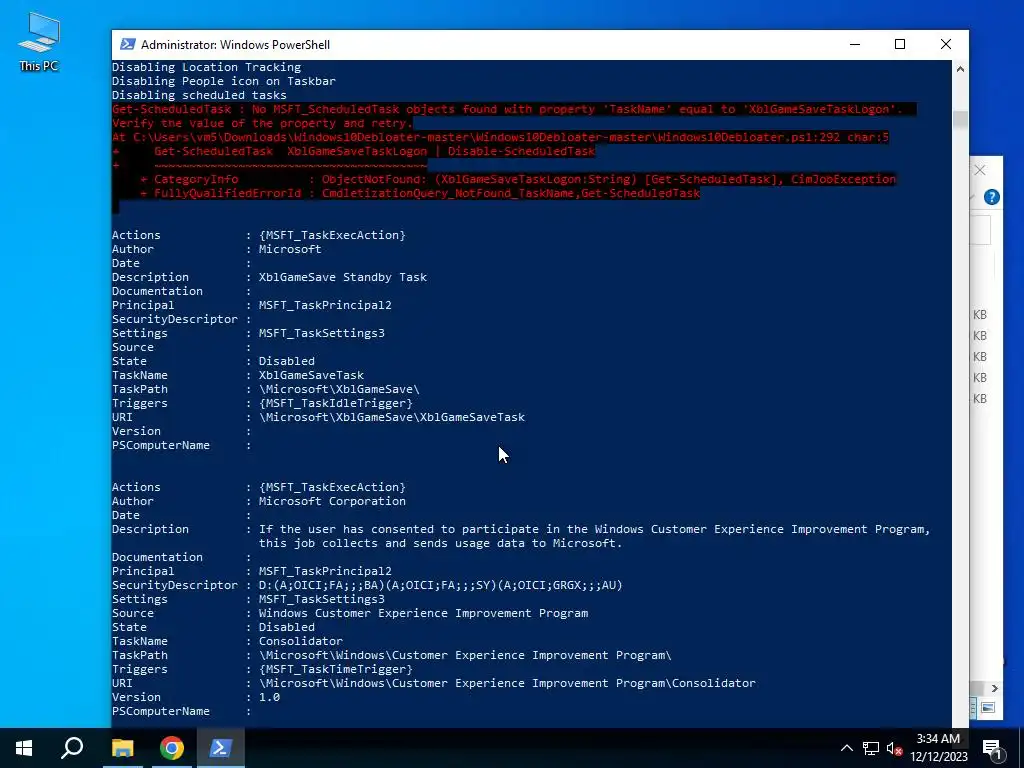Click the SecurityDescriptor 'D:(A;OICI;FA;;;BA)' value
This screenshot has width=1024, height=768.
(440, 585)
